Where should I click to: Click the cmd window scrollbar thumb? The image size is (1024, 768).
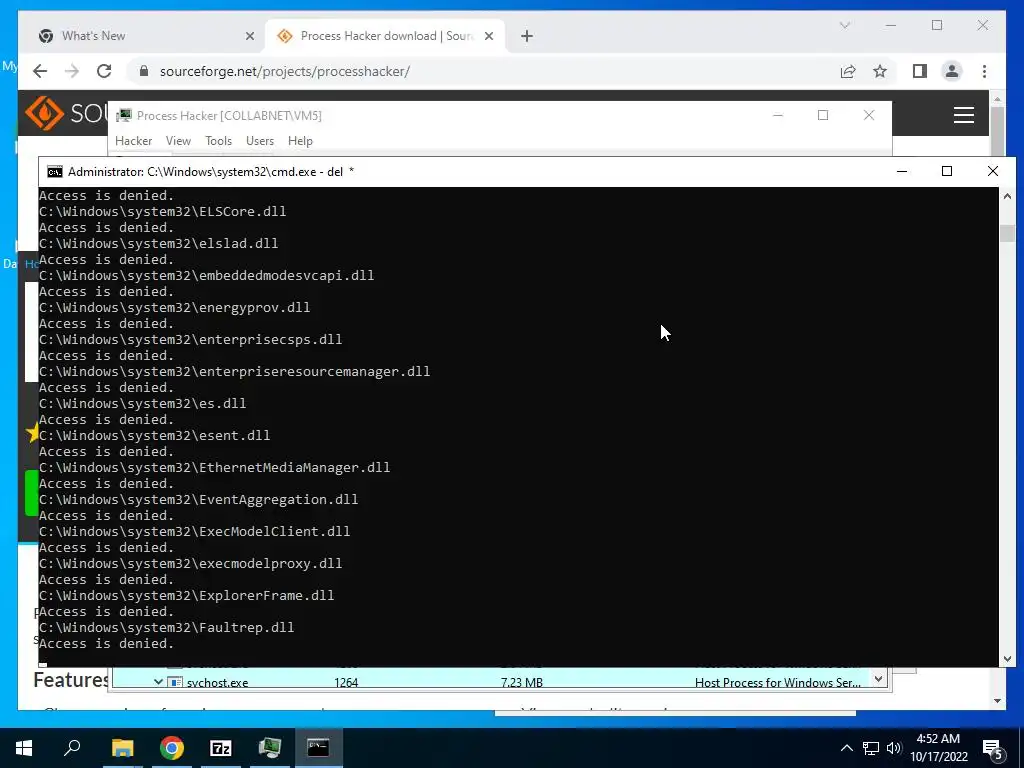point(1007,233)
